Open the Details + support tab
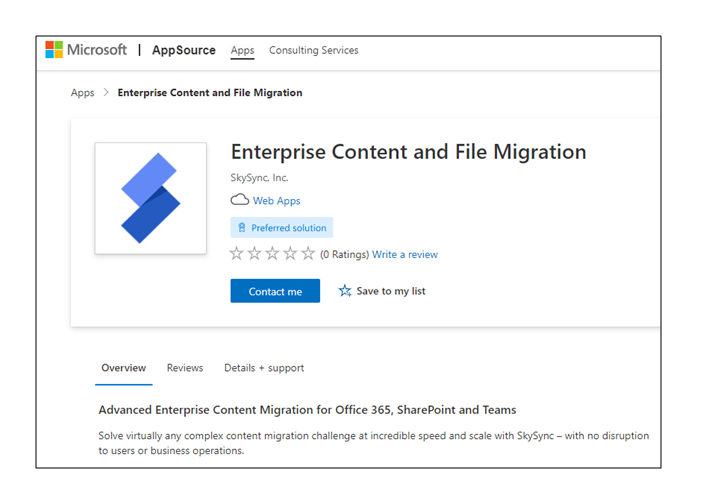Viewport: 701px width, 485px height. pyautogui.click(x=264, y=368)
